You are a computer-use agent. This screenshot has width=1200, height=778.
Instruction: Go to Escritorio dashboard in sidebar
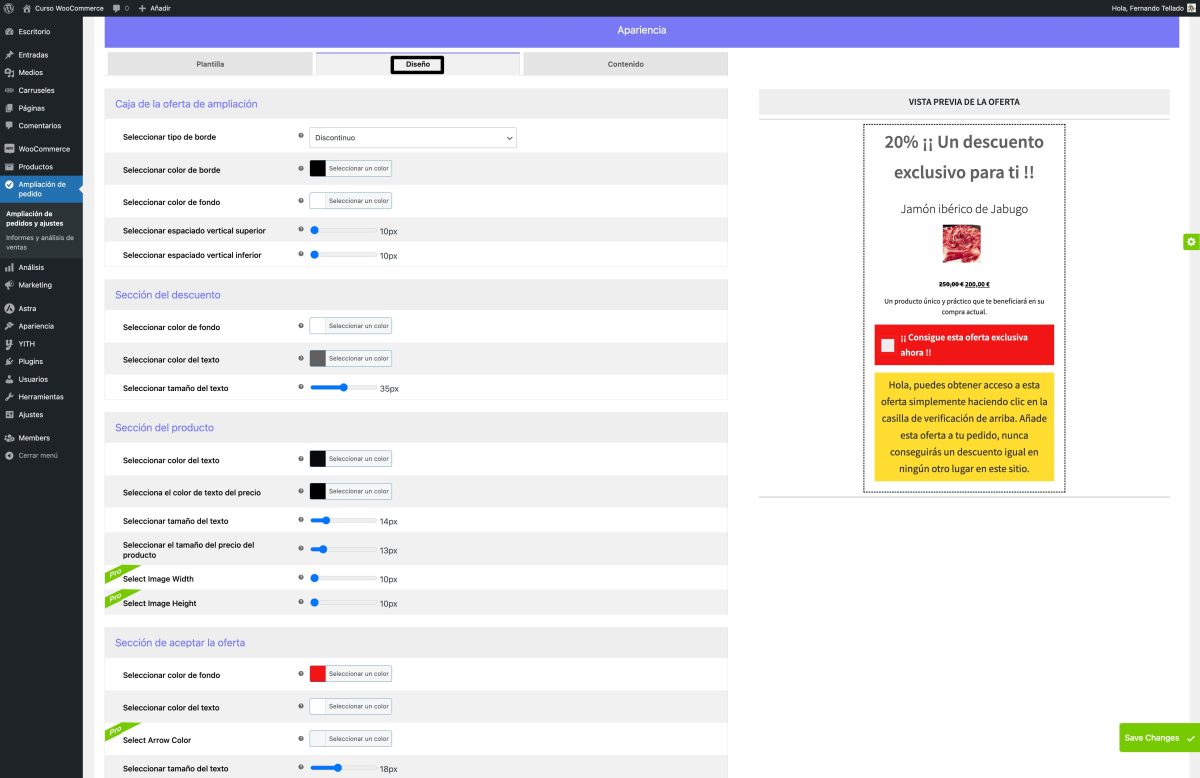[x=33, y=31]
